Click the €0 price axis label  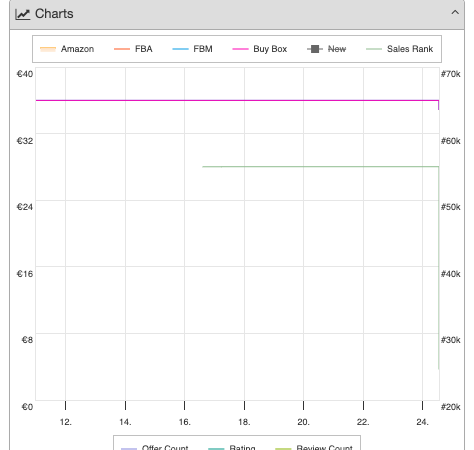point(27,407)
